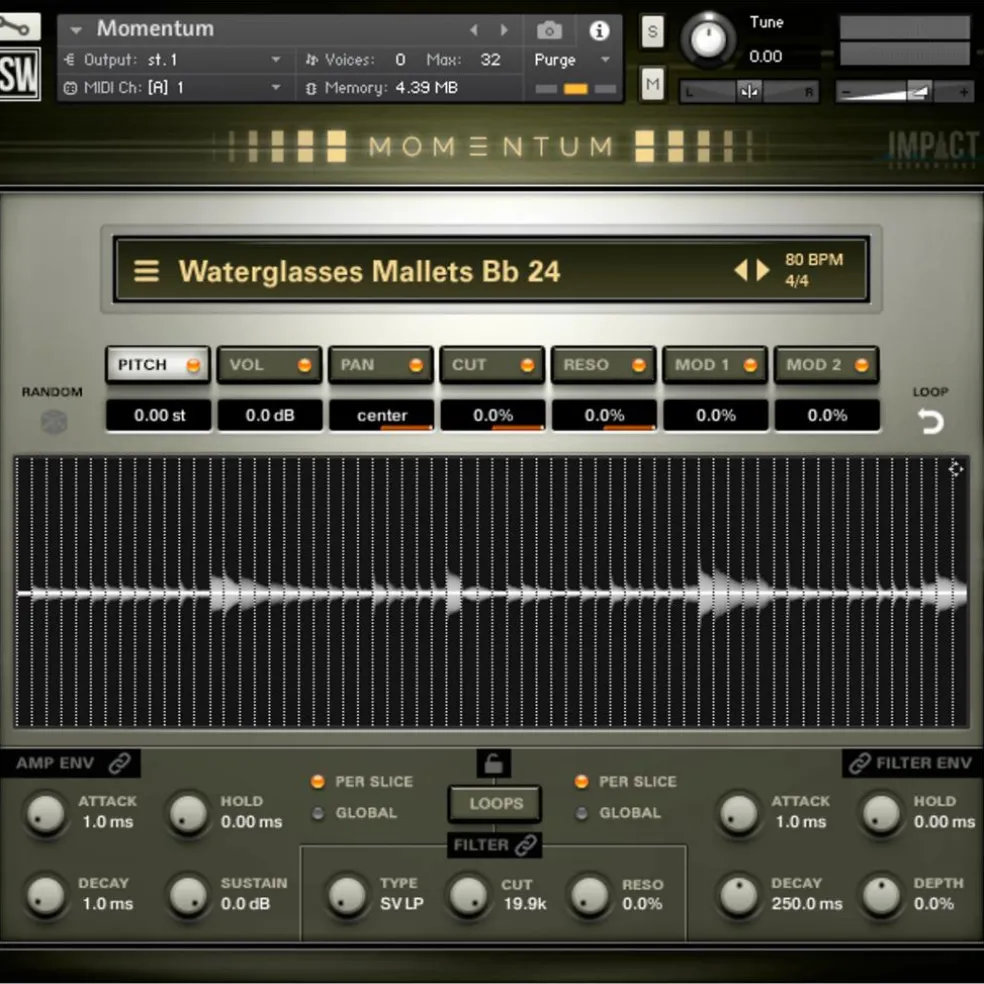The width and height of the screenshot is (984, 984).
Task: Go to previous instrument arrow in header
Action: [x=474, y=29]
